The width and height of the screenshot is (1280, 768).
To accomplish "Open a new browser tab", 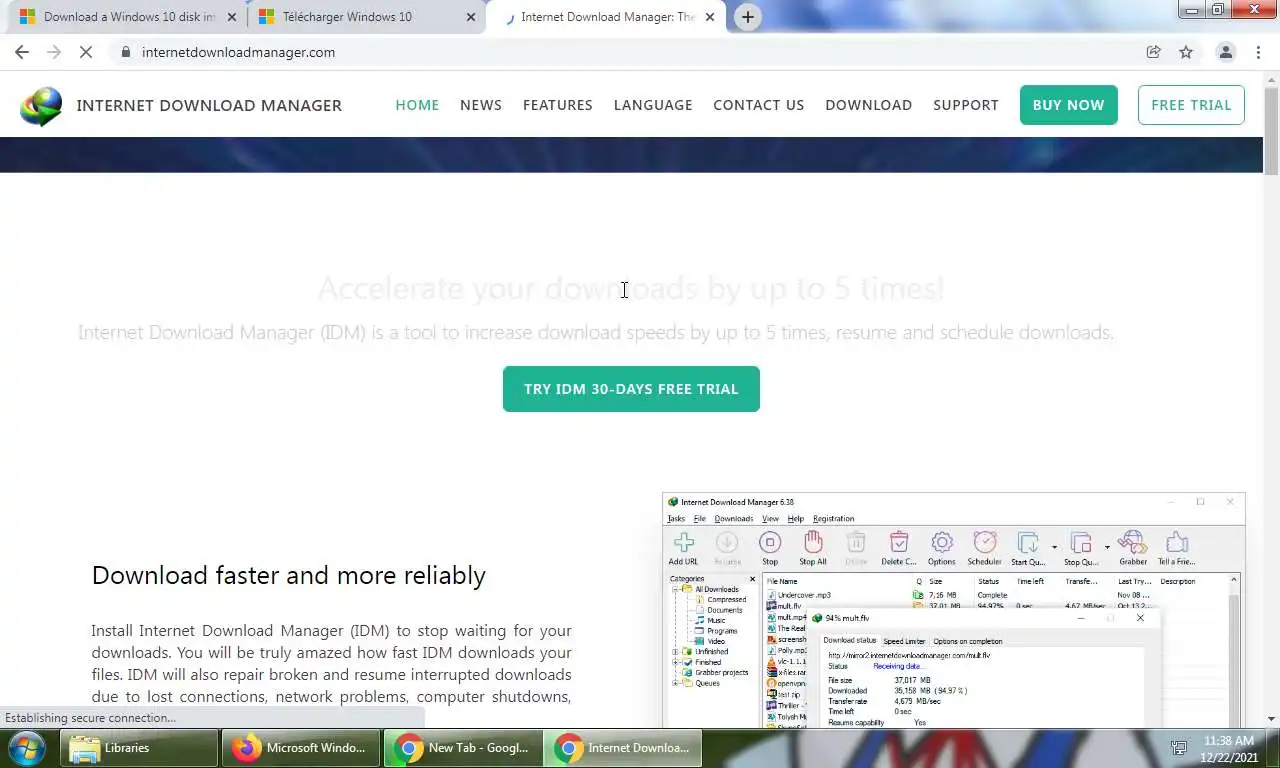I will click(747, 17).
